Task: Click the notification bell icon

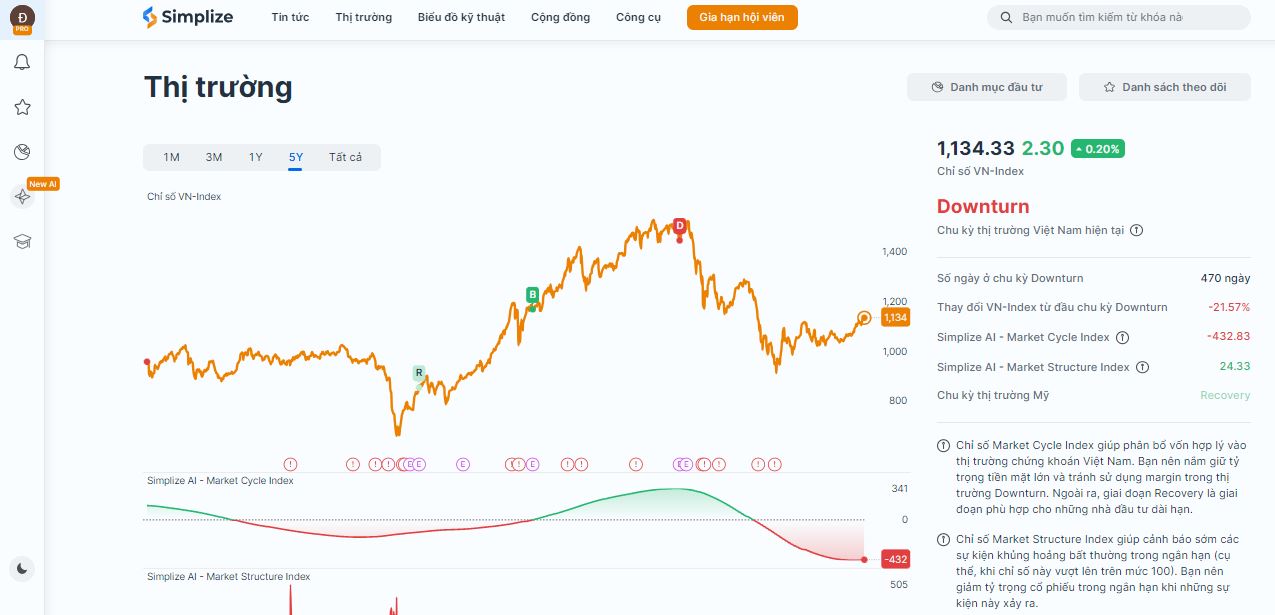Action: (x=22, y=63)
